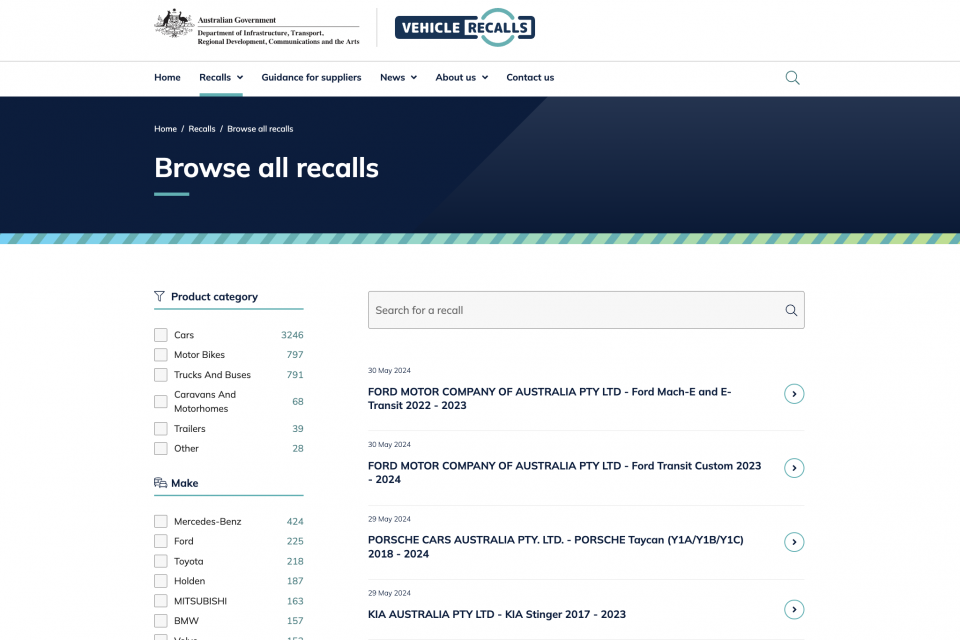Screen dimensions: 960x640
Task: Tick the BMW make checkbox
Action: 161,621
